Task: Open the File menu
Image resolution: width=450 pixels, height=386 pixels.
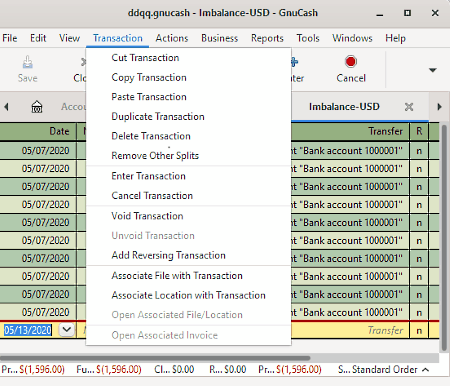Action: [10, 38]
